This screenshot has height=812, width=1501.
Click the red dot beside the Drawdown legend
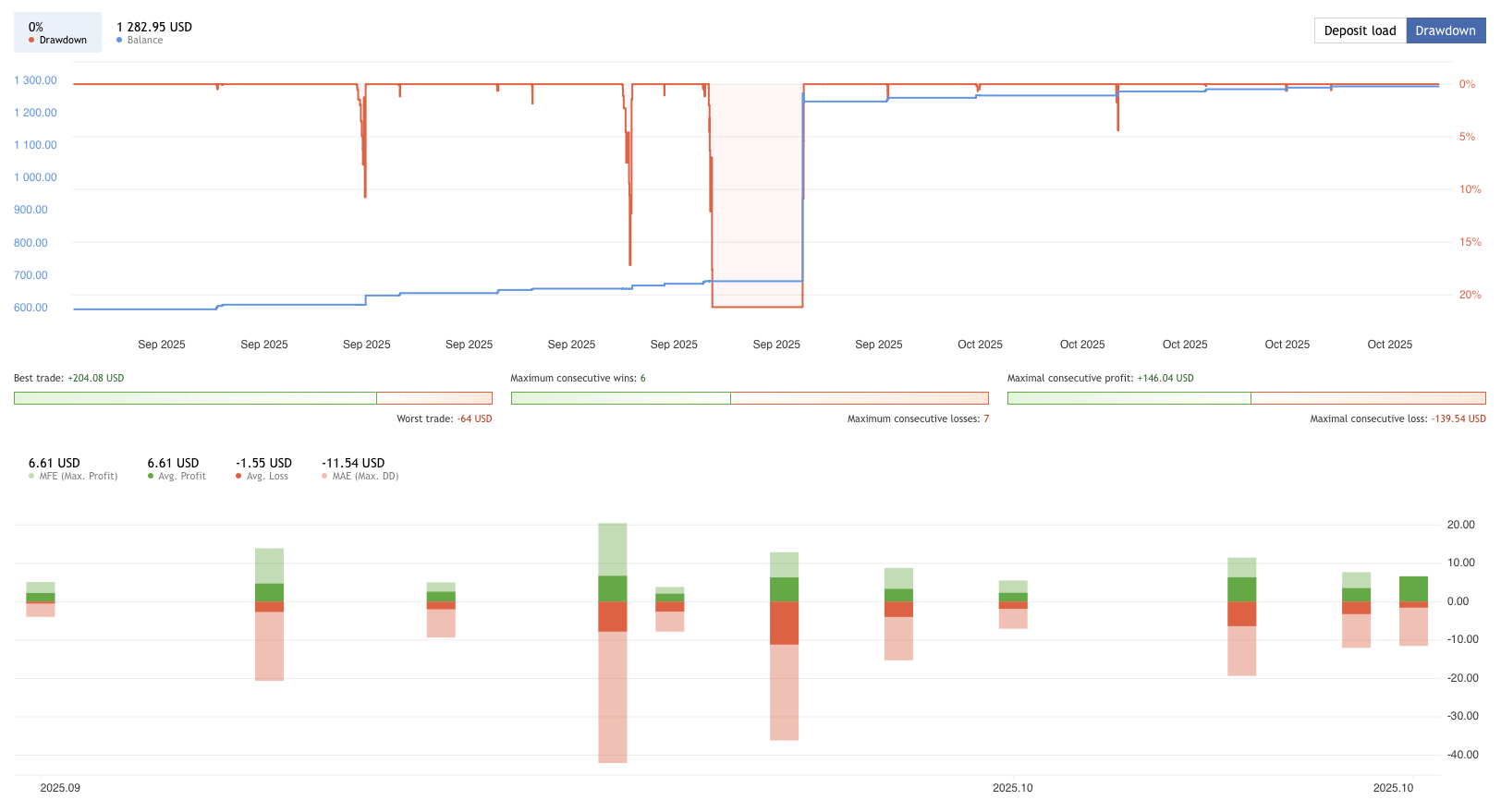(x=31, y=41)
